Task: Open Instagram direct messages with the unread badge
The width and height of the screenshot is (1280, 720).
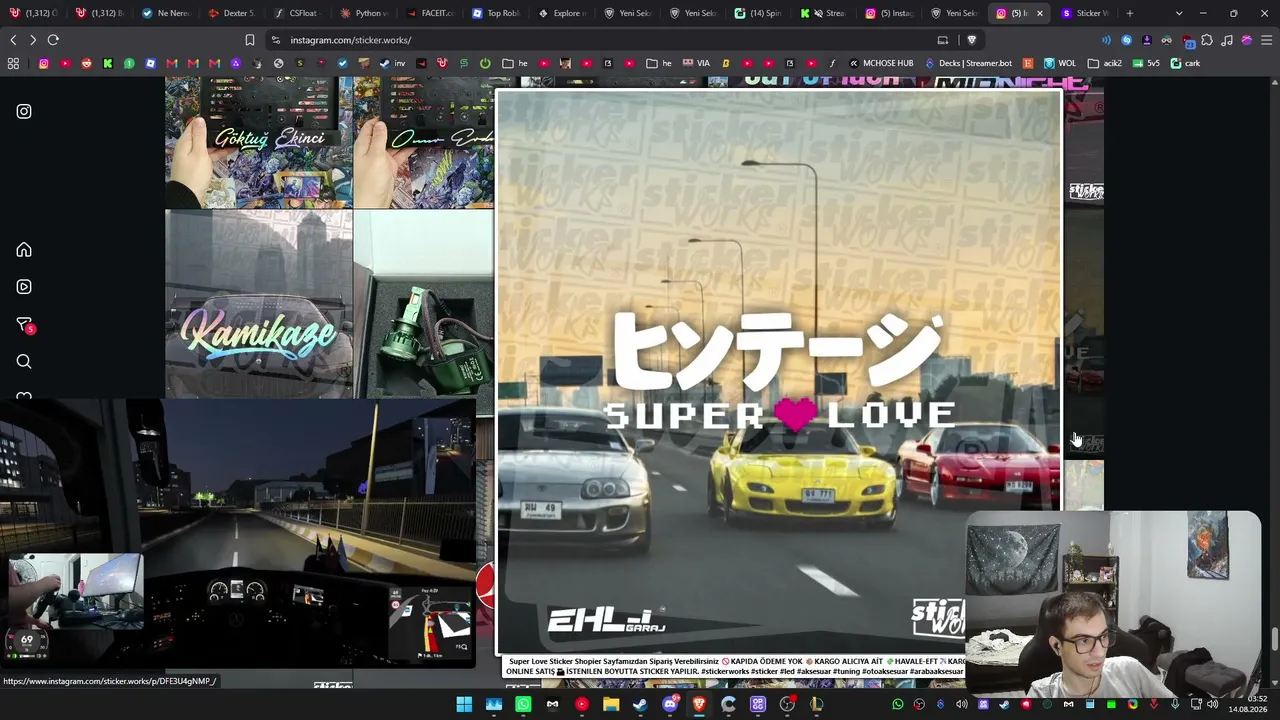Action: [x=25, y=324]
